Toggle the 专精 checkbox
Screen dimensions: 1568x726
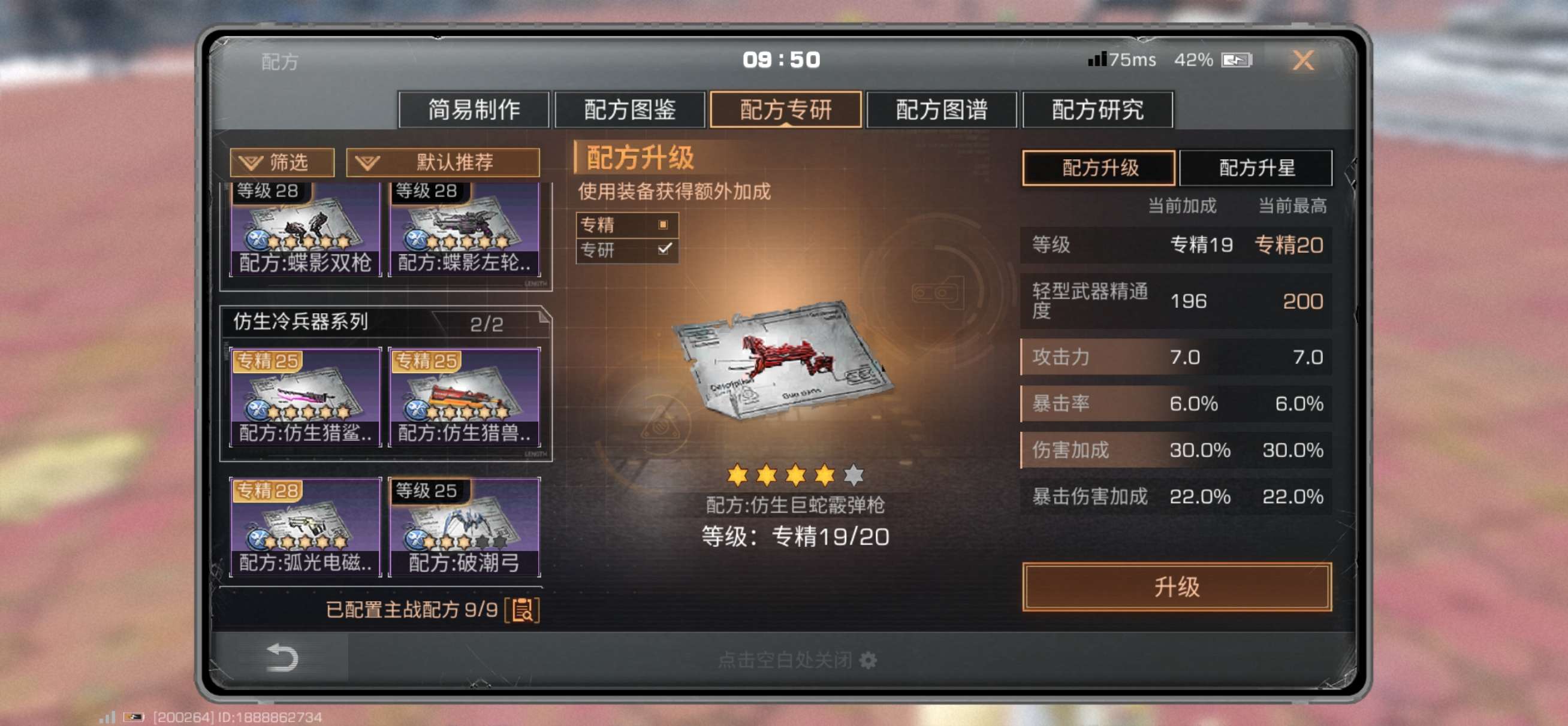(x=664, y=225)
